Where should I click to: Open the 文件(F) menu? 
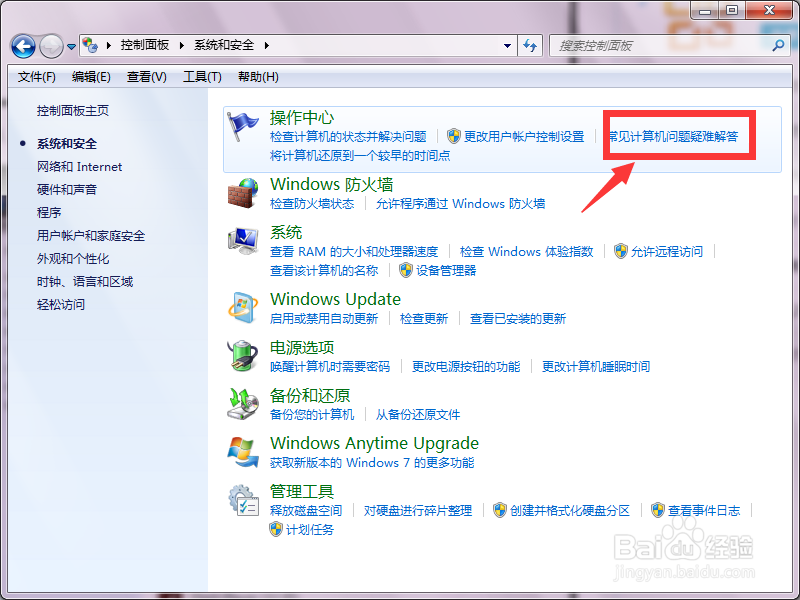37,77
